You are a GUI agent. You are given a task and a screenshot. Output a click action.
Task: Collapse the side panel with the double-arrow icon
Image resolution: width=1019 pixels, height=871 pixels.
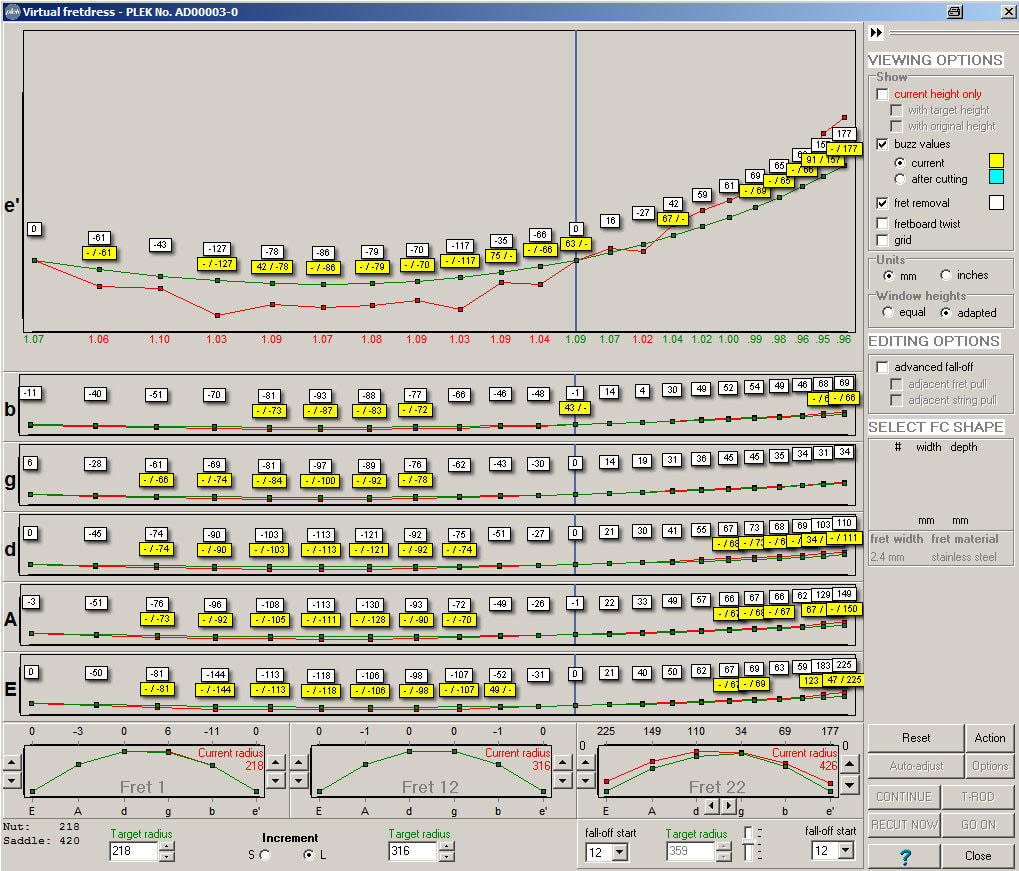(x=877, y=33)
